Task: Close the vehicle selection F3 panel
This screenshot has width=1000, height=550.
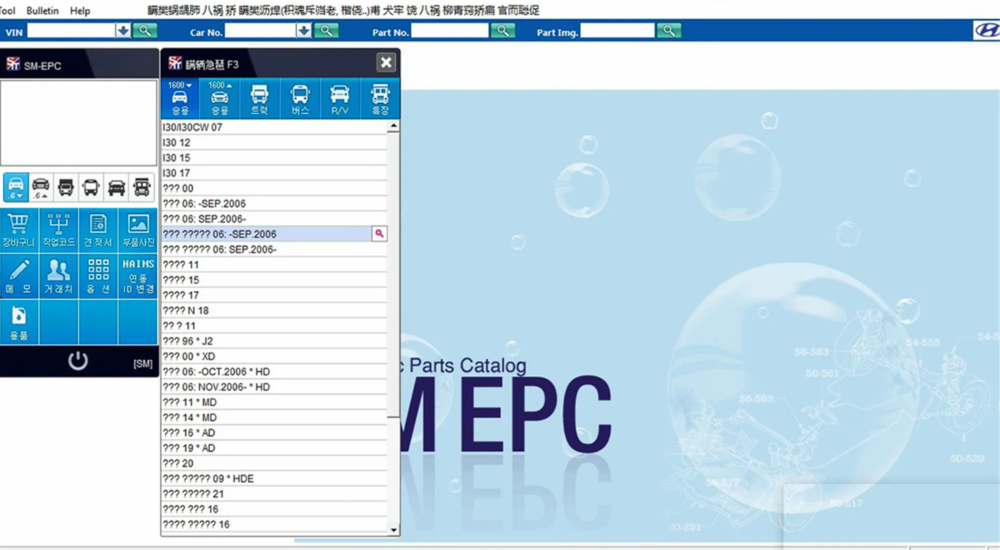Action: click(386, 63)
